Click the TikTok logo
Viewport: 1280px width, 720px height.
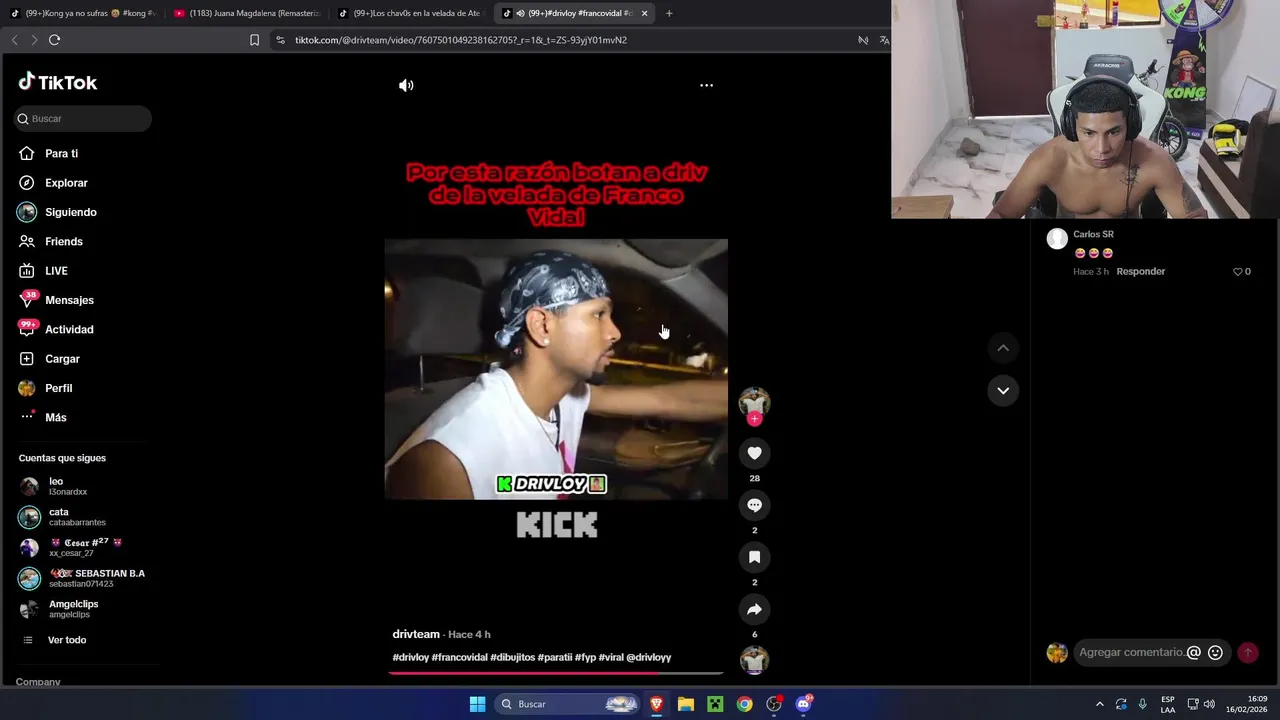coord(58,82)
